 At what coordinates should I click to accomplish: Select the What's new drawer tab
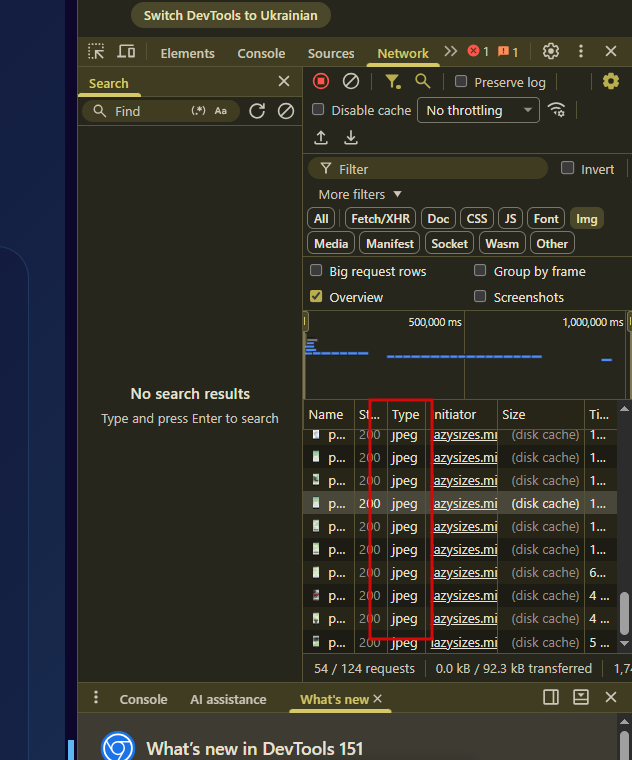pyautogui.click(x=334, y=699)
